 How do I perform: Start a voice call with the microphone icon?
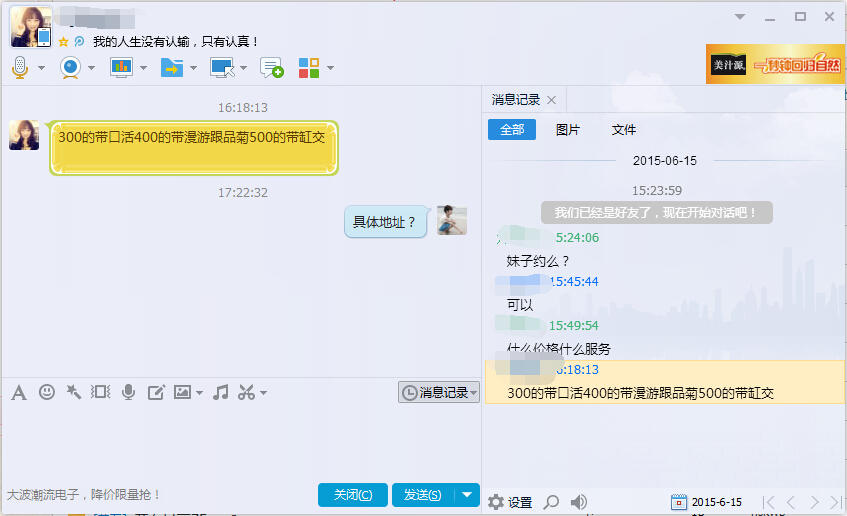point(20,68)
